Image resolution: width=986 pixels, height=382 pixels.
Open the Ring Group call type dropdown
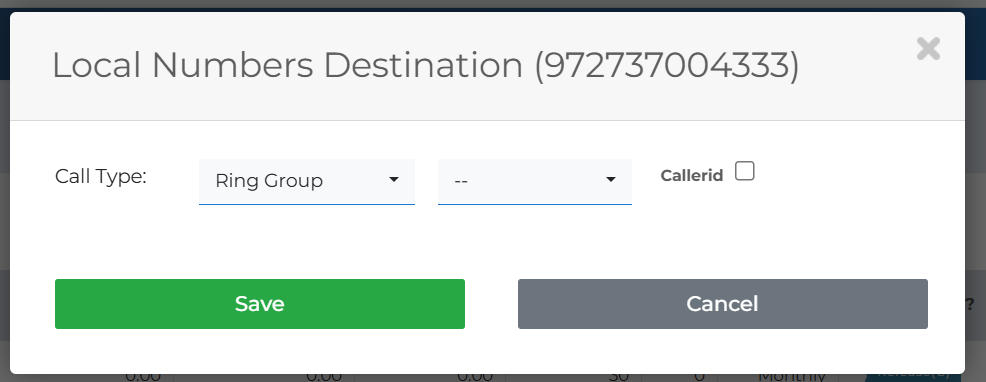(307, 181)
